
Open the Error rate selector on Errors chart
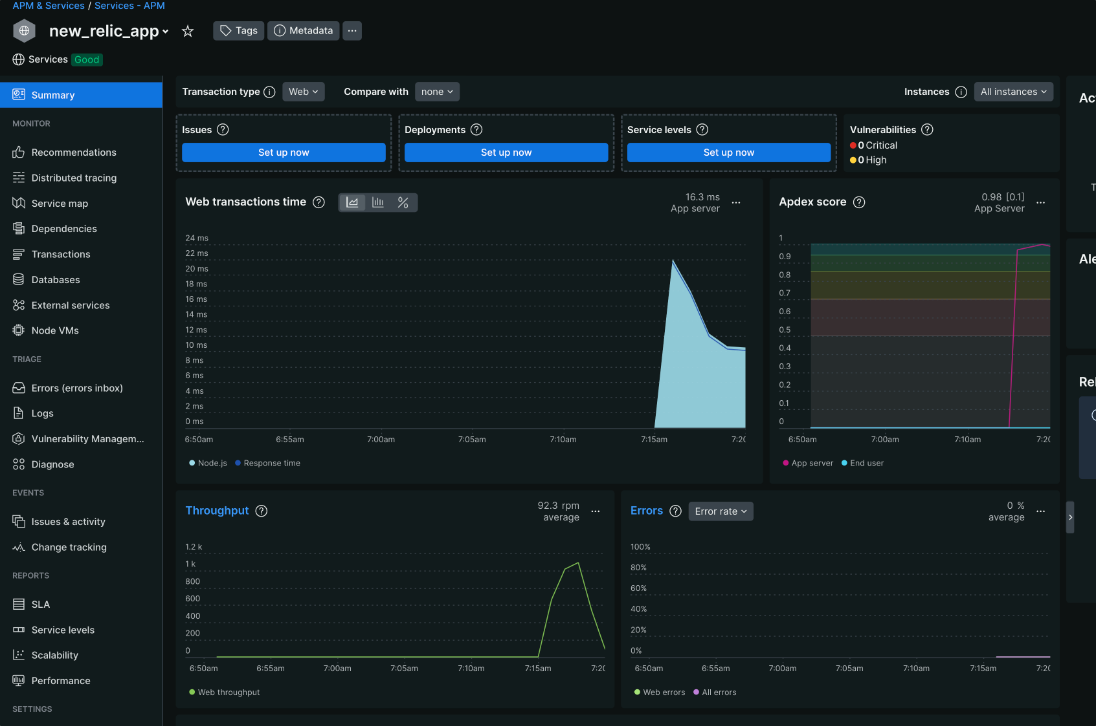tap(720, 511)
